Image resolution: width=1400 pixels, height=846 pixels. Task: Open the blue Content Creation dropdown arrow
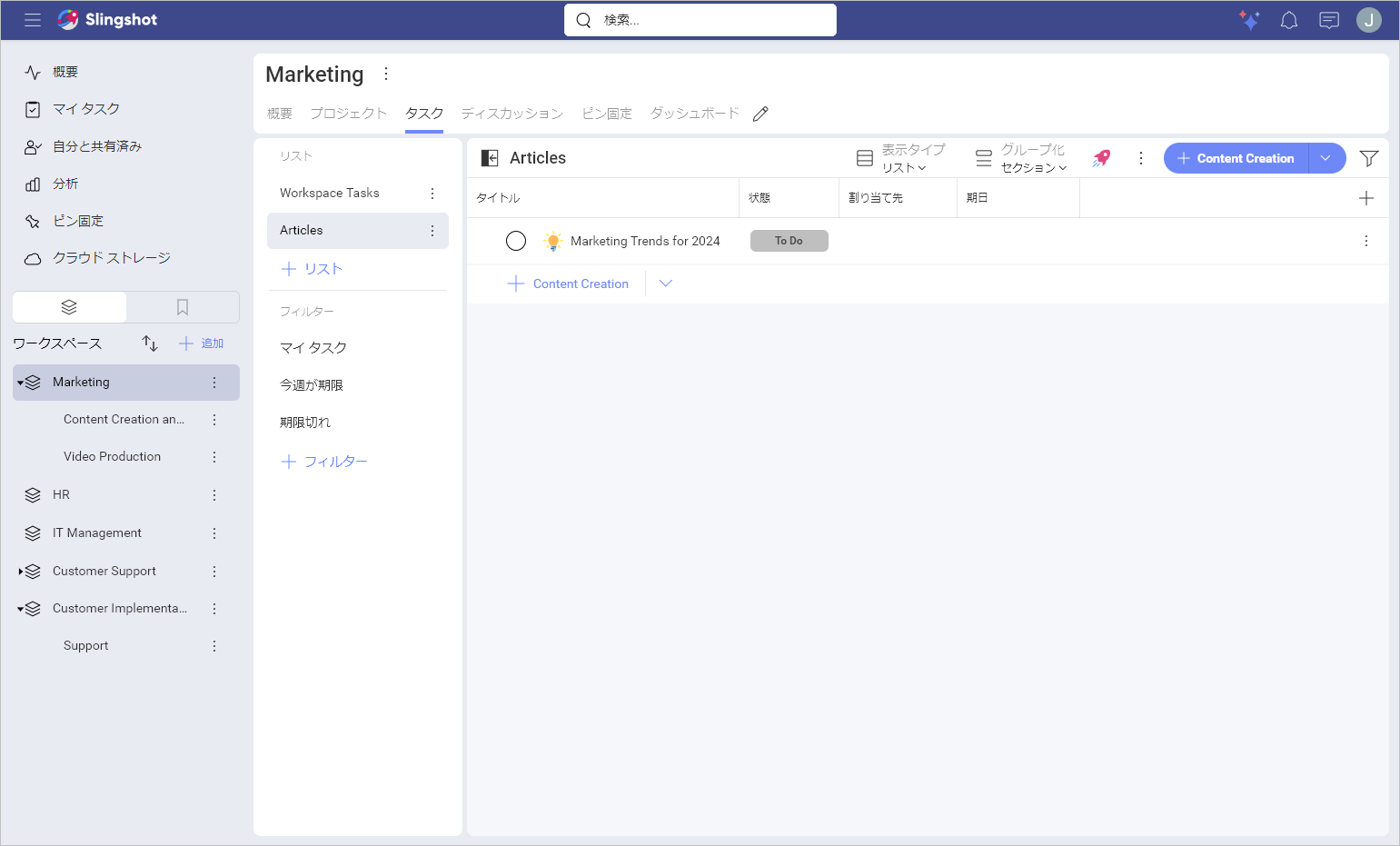click(x=1326, y=158)
